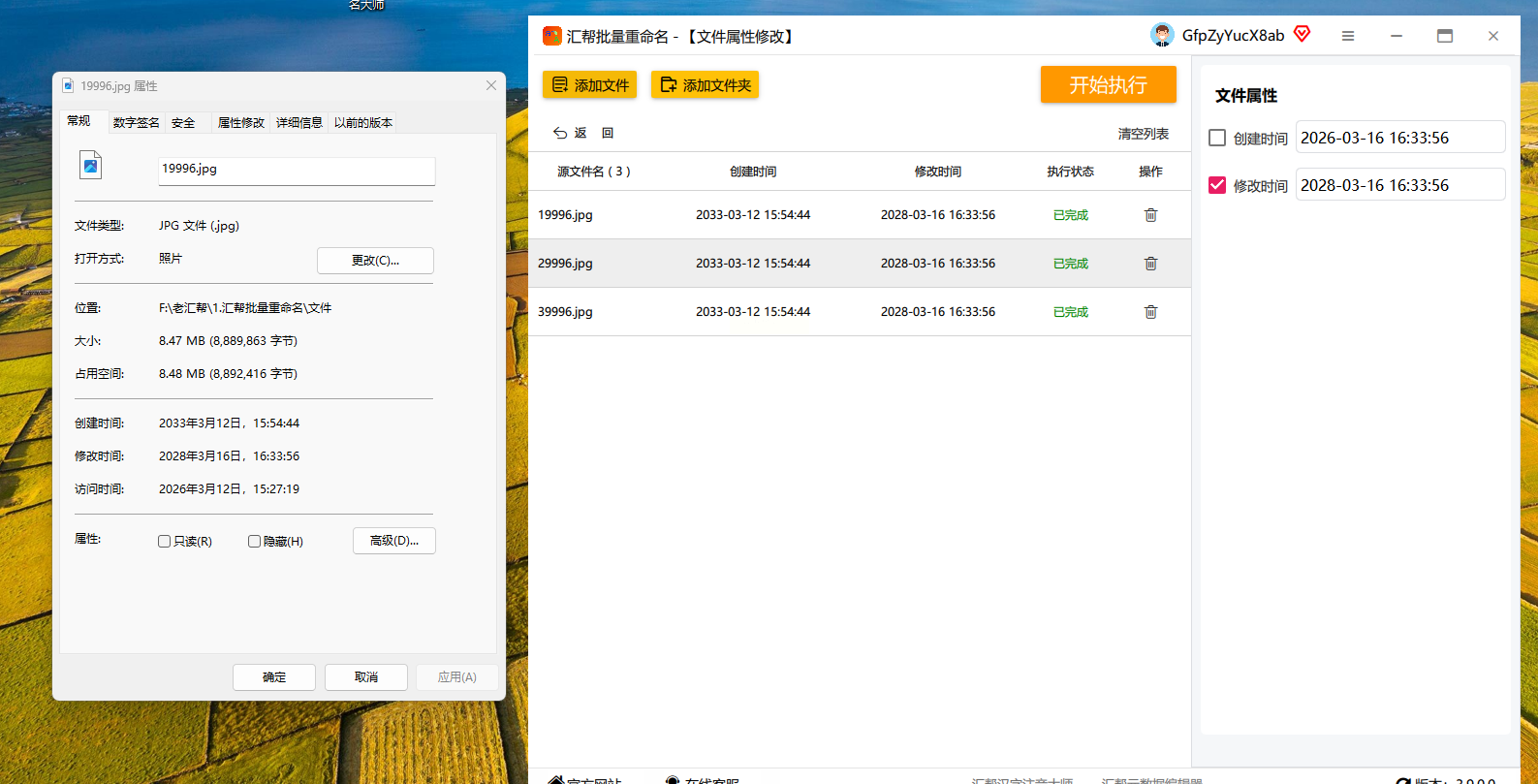The image size is (1538, 784).
Task: Click the user avatar icon
Action: click(x=1162, y=36)
